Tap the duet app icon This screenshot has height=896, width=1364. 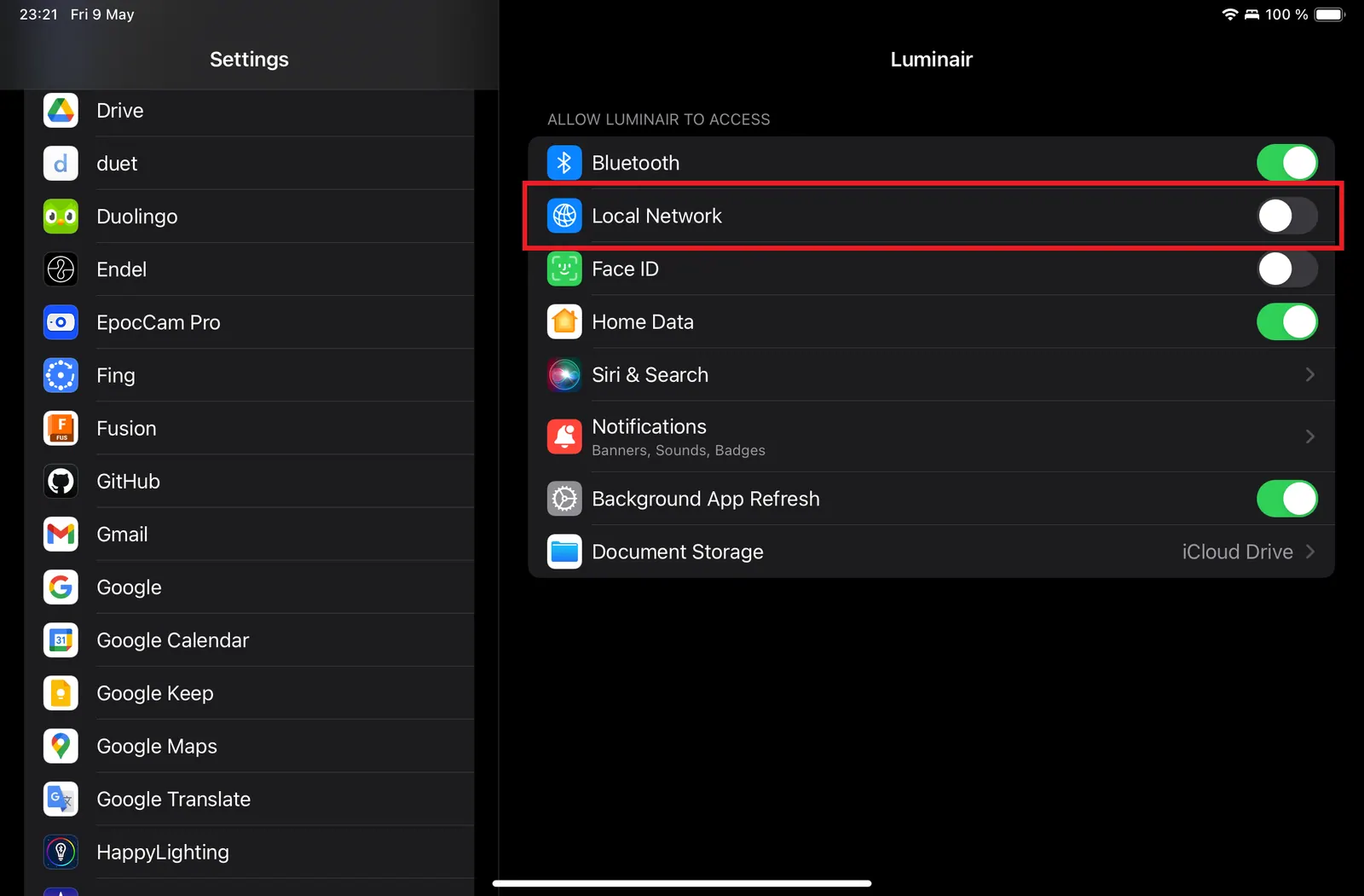pos(61,164)
